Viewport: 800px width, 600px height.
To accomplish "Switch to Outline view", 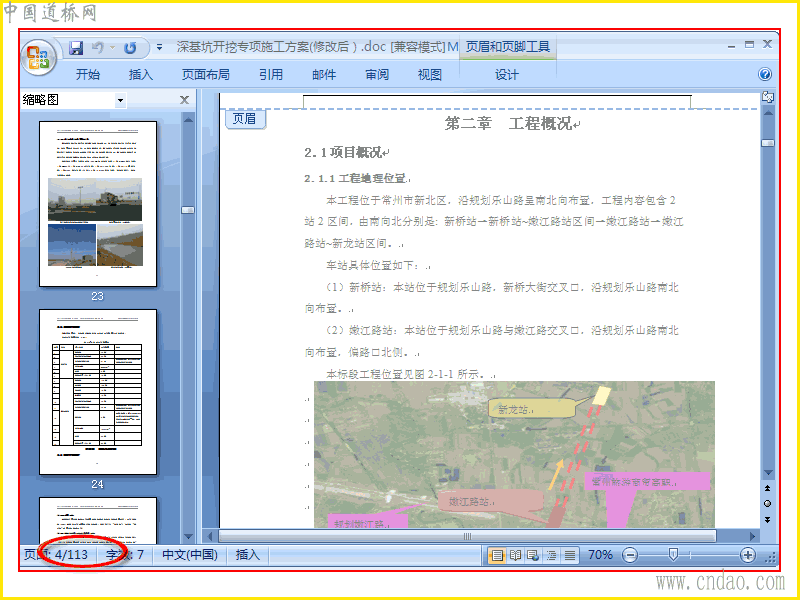I will [x=552, y=555].
